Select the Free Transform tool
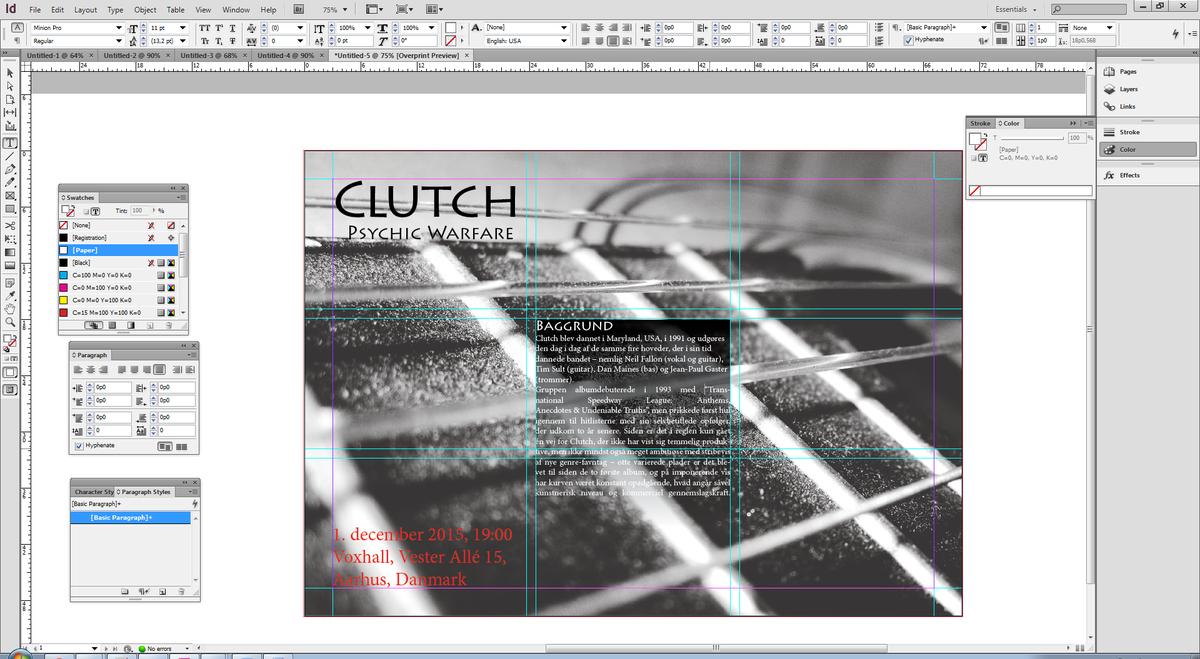 [10, 239]
